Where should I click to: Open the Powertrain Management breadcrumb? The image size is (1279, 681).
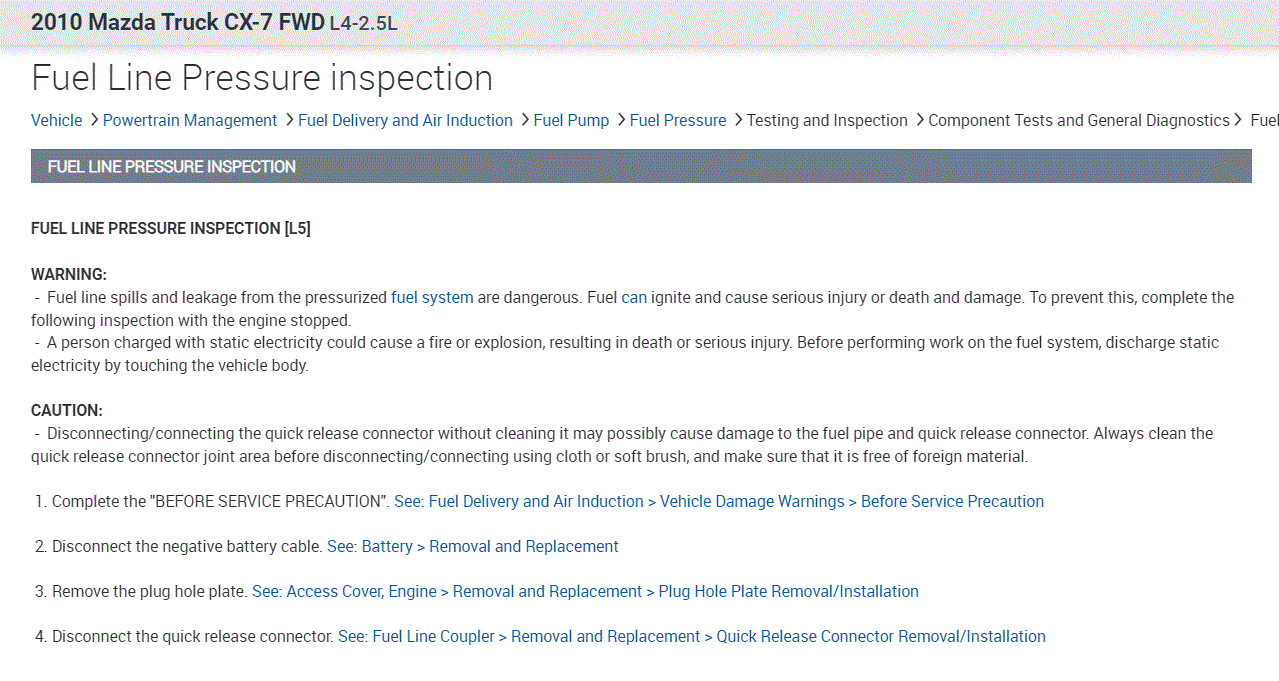pos(189,120)
